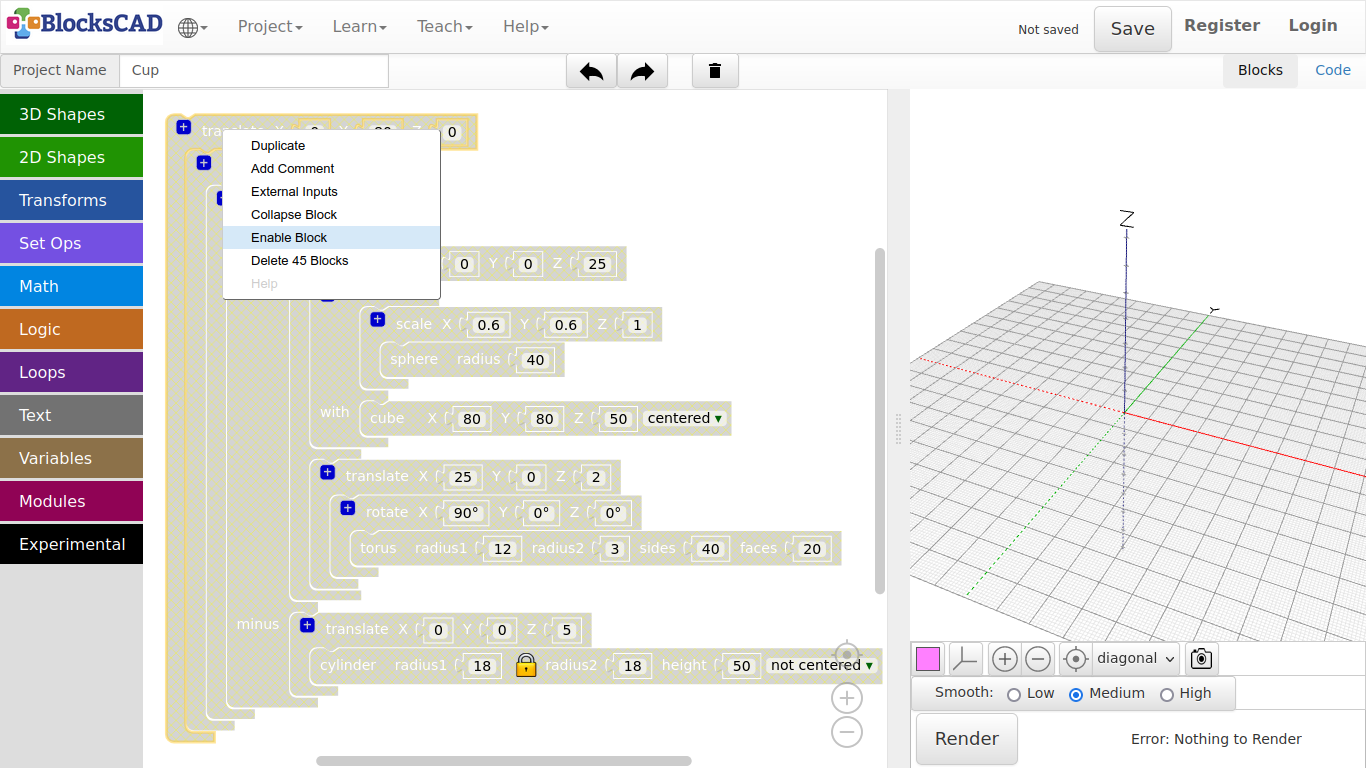Open the cube centered dropdown
This screenshot has width=1366, height=768.
pyautogui.click(x=685, y=419)
